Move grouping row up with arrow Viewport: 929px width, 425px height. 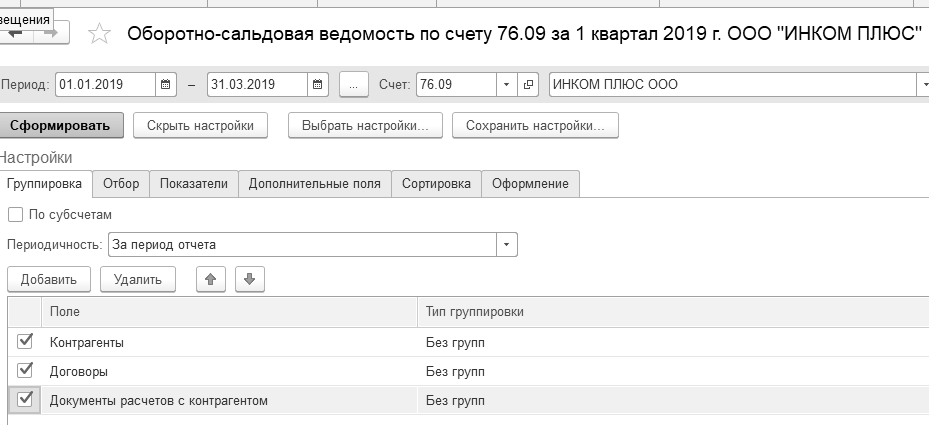210,280
